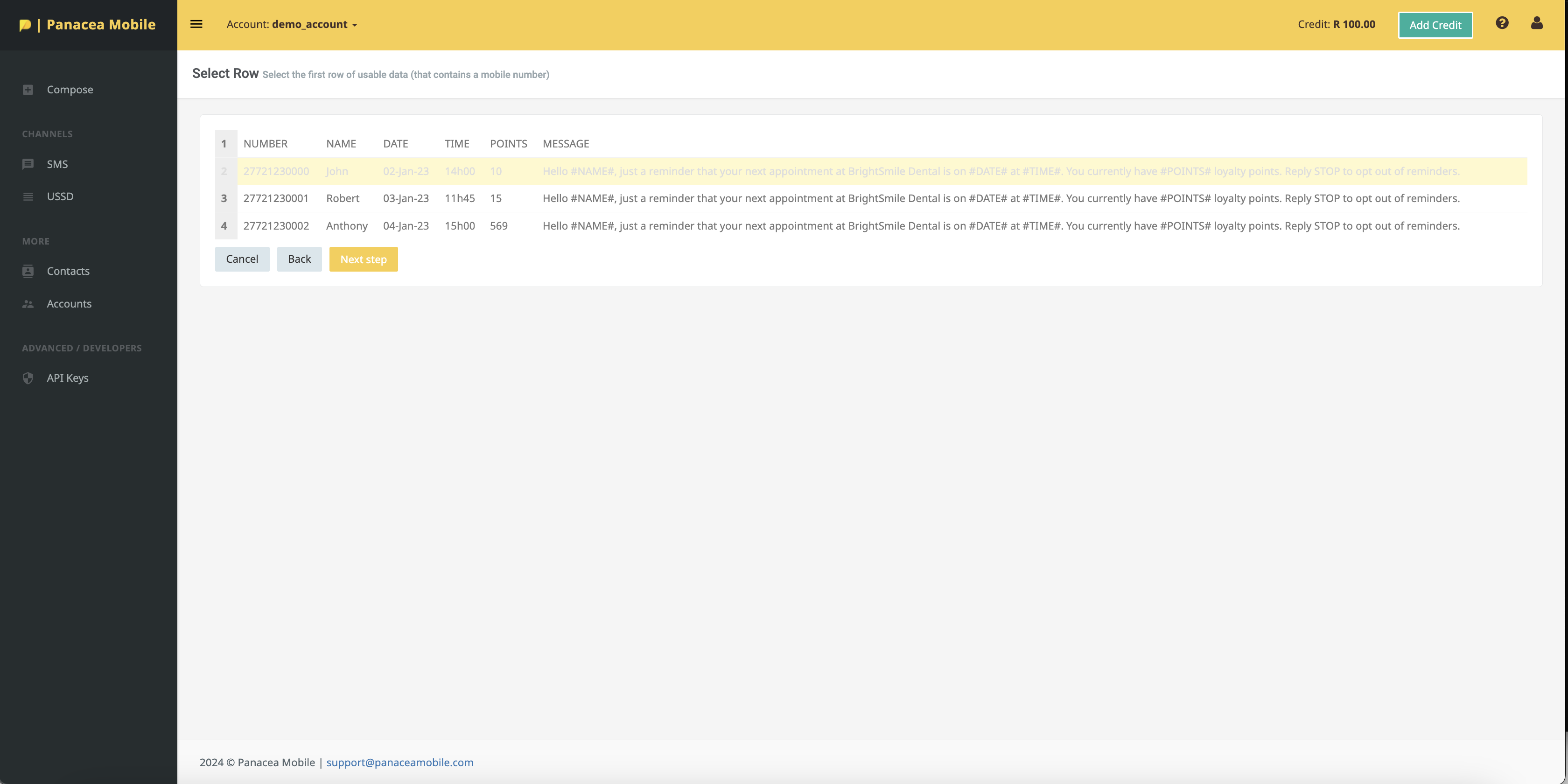
Task: Open the help question mark icon
Action: [x=1502, y=23]
